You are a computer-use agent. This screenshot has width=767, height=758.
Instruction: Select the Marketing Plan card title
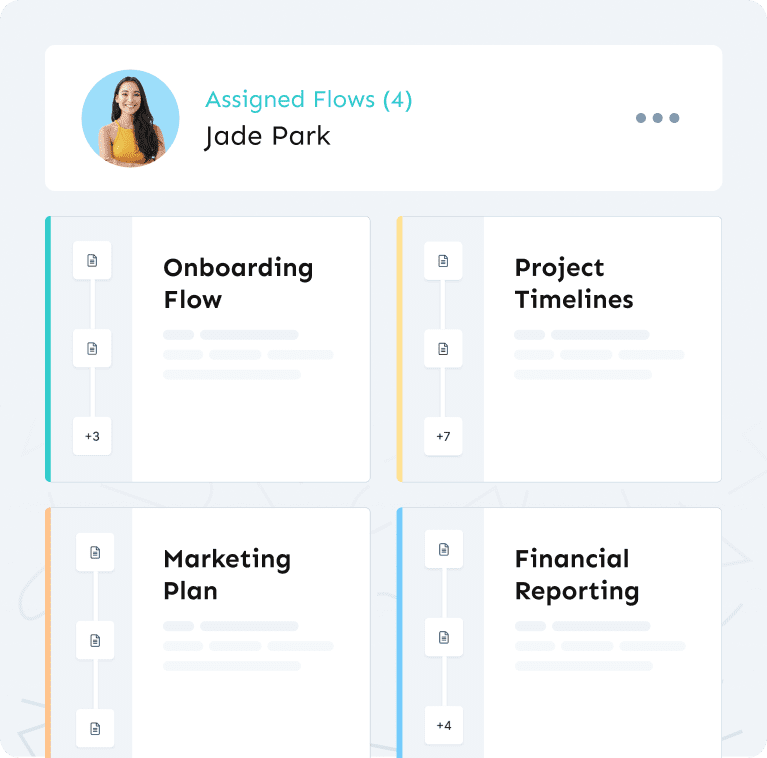(227, 574)
